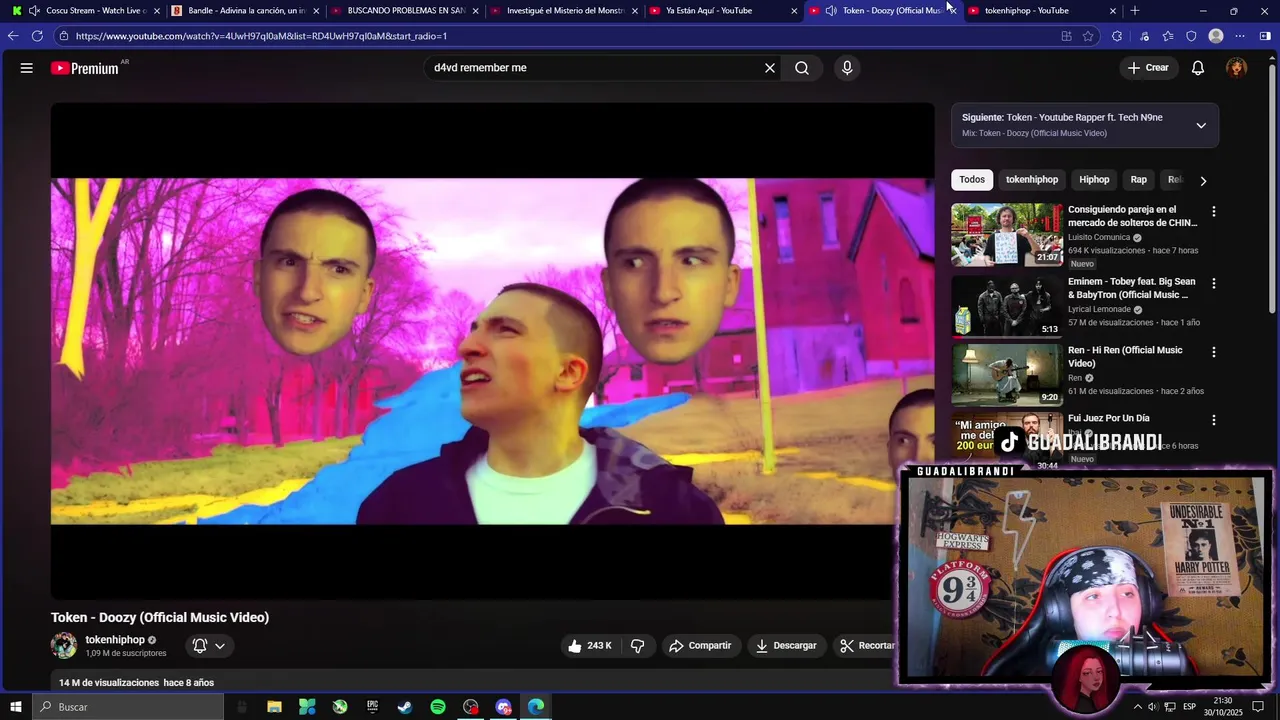Open options menu for Fui Juez video
1280x720 pixels.
(x=1214, y=420)
